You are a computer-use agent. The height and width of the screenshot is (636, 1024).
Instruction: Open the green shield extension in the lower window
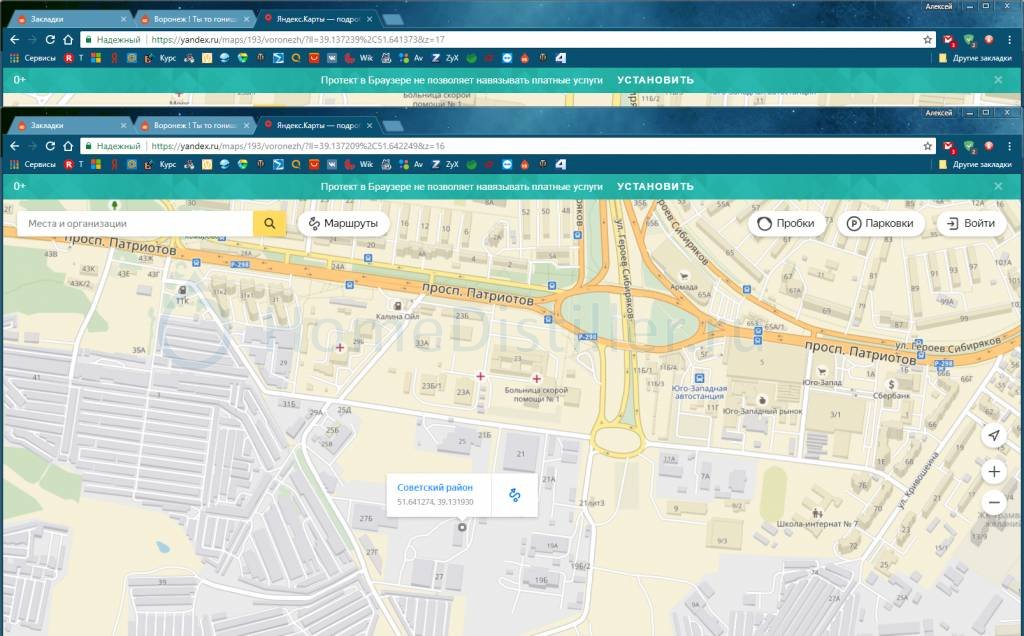970,146
